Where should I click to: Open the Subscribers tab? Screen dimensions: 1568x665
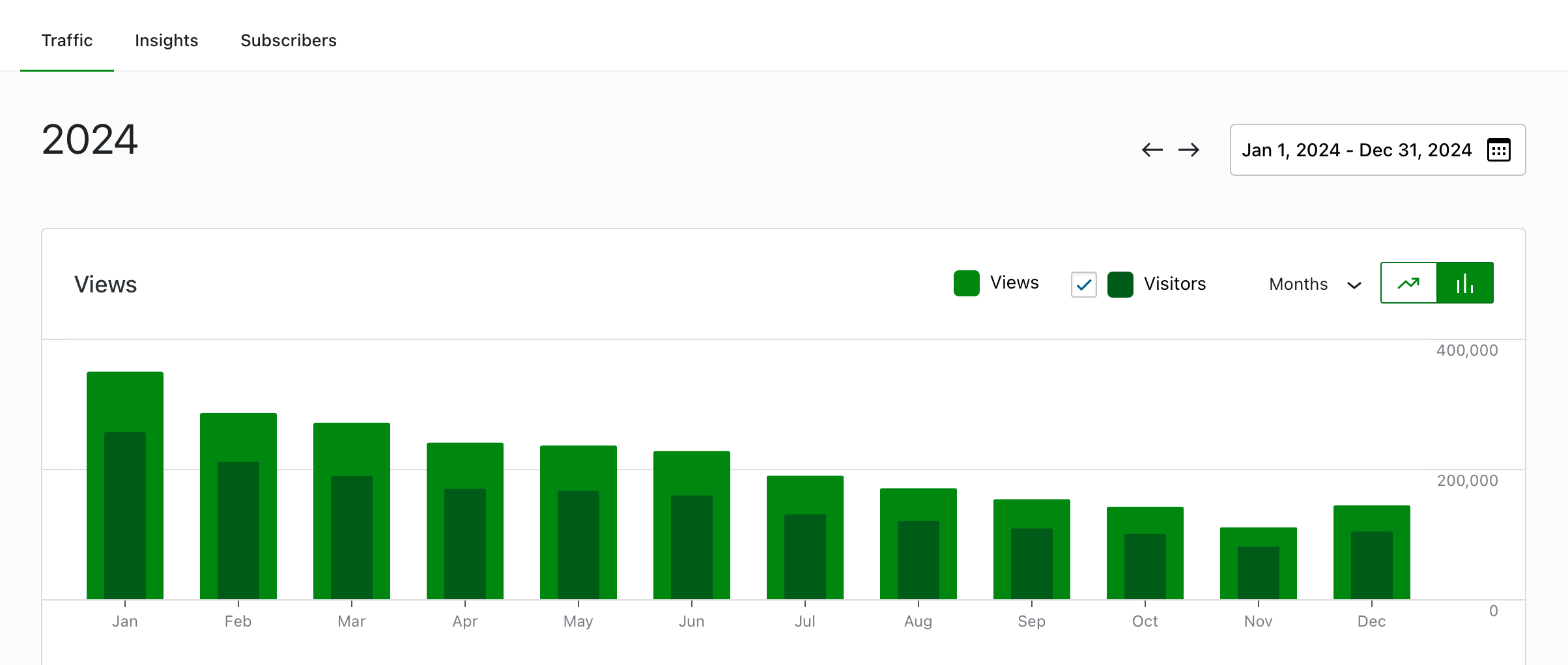coord(289,40)
